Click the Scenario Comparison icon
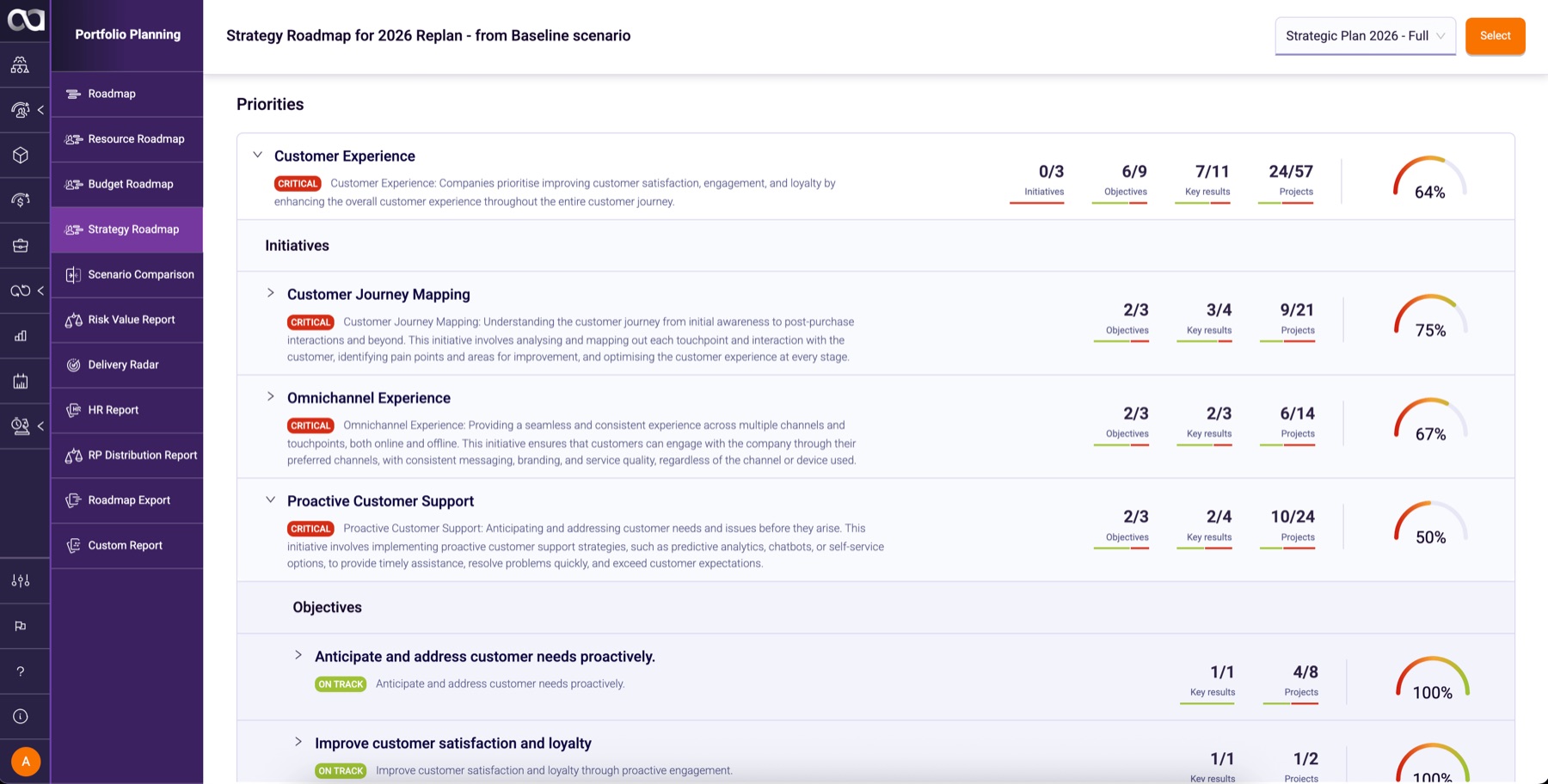This screenshot has width=1548, height=784. [x=73, y=274]
